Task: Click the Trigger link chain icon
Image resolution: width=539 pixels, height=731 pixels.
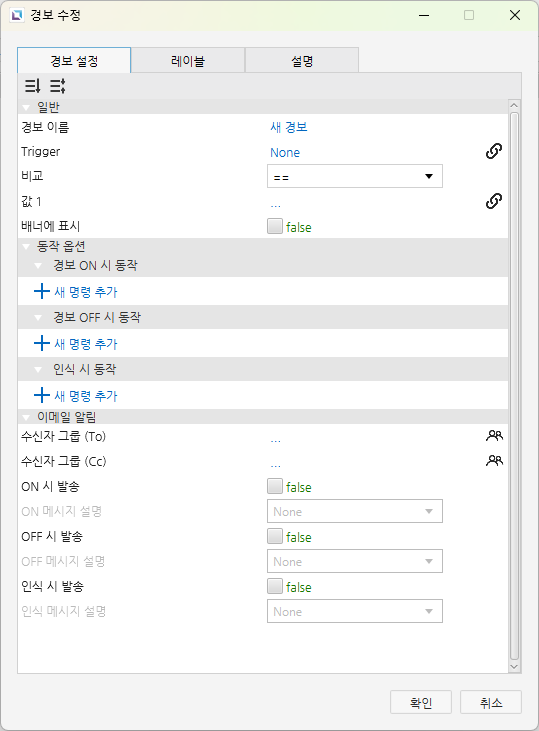Action: (x=494, y=151)
